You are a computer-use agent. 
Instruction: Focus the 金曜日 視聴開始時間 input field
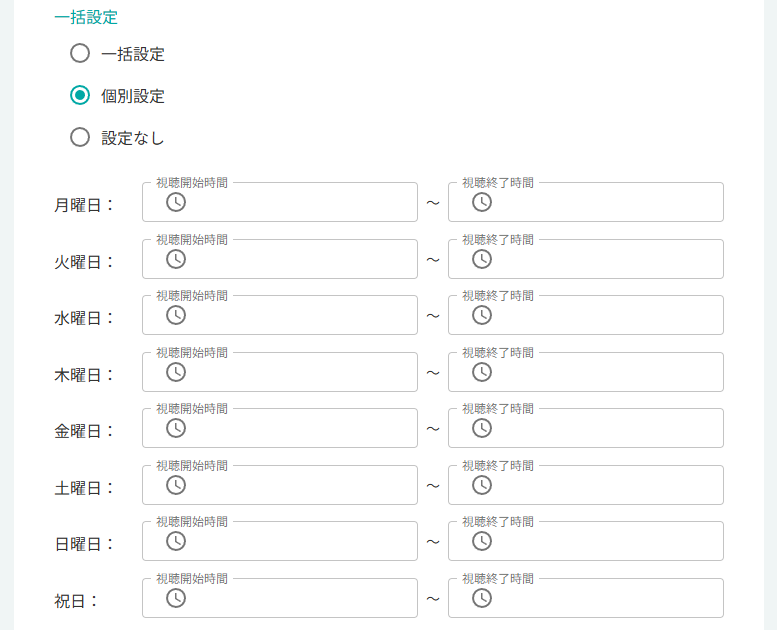280,428
